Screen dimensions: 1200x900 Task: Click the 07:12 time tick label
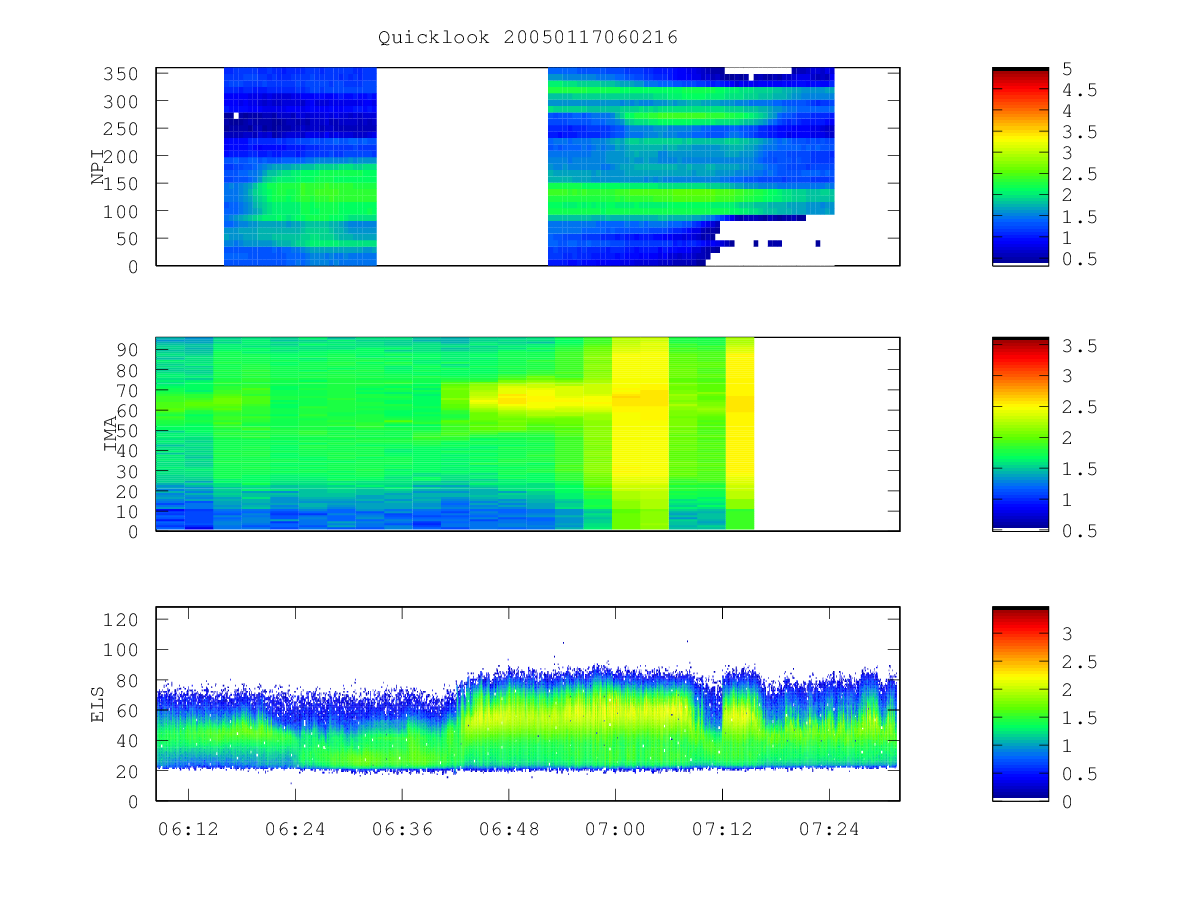[x=723, y=829]
